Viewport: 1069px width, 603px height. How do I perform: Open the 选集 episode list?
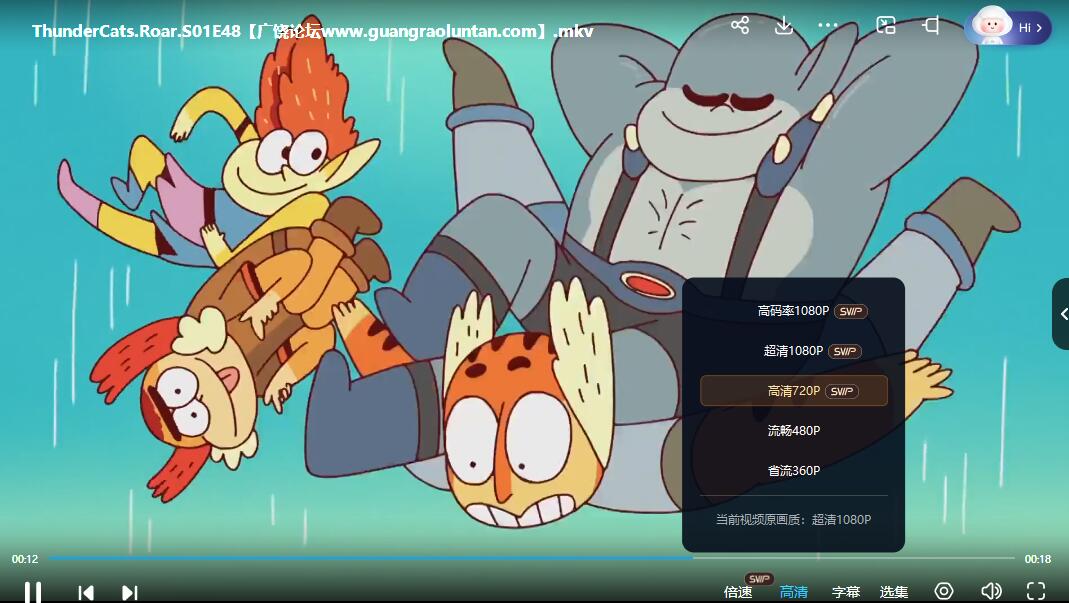coord(894,591)
